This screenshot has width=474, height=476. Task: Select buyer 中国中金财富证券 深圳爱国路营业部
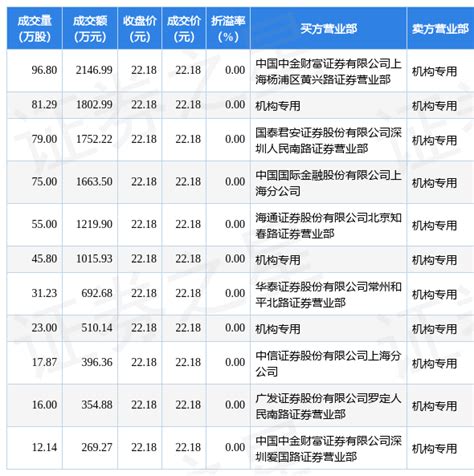pos(328,448)
